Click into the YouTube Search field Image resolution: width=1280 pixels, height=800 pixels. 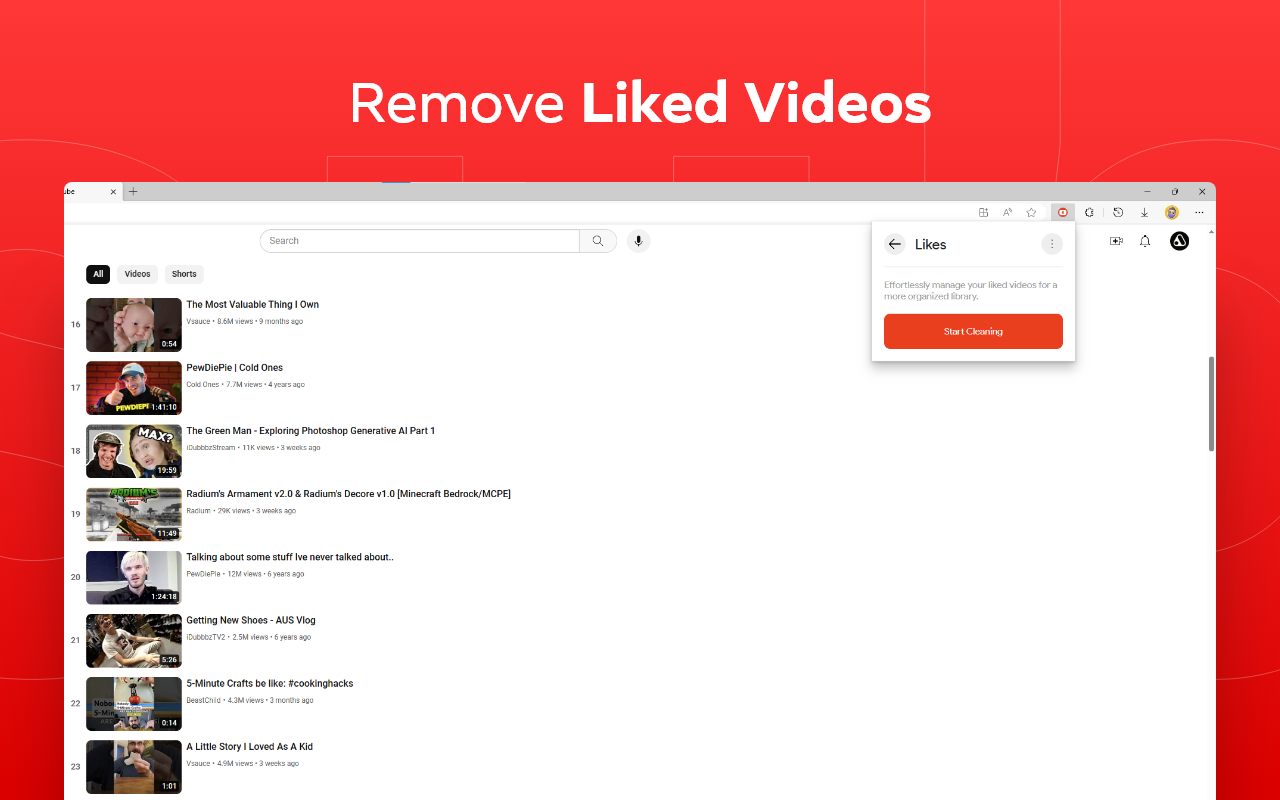pyautogui.click(x=420, y=241)
